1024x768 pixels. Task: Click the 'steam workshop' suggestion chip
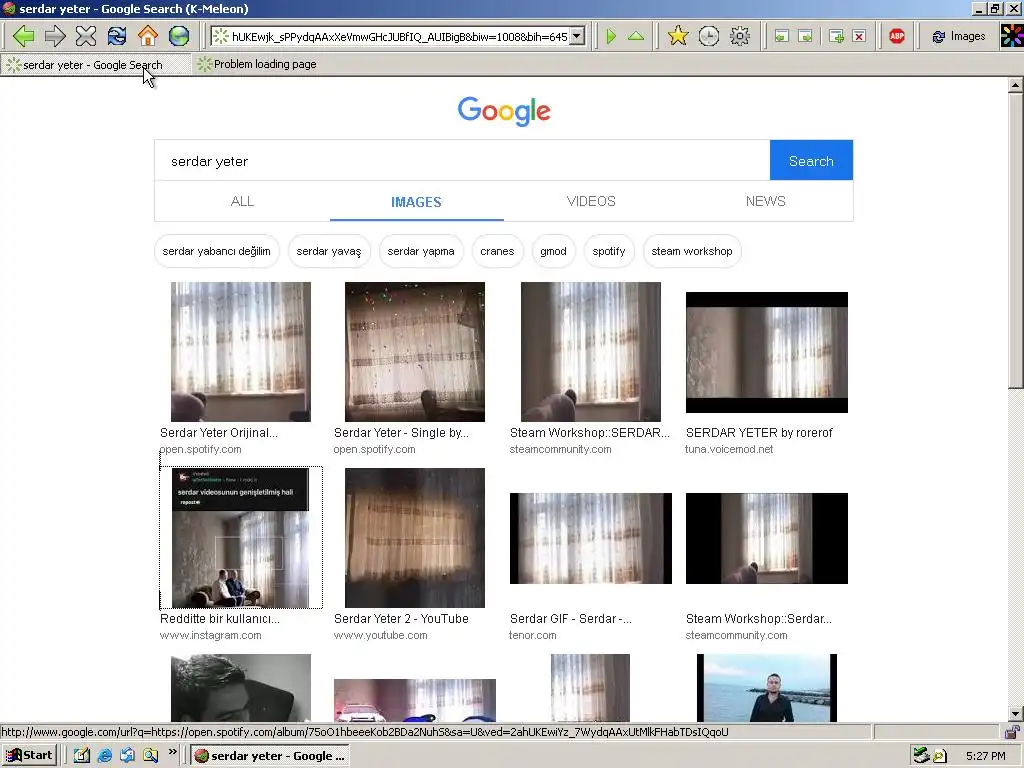coord(692,251)
